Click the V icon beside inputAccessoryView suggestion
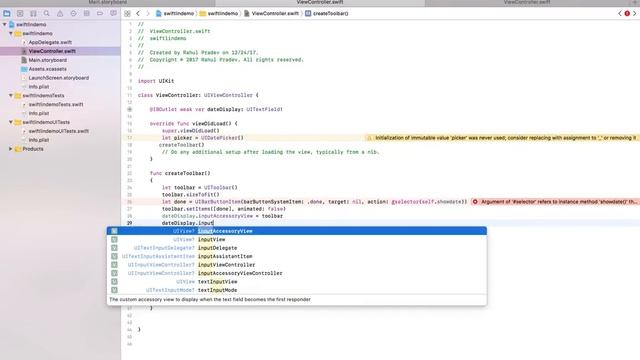This screenshot has width=640, height=360. [114, 231]
